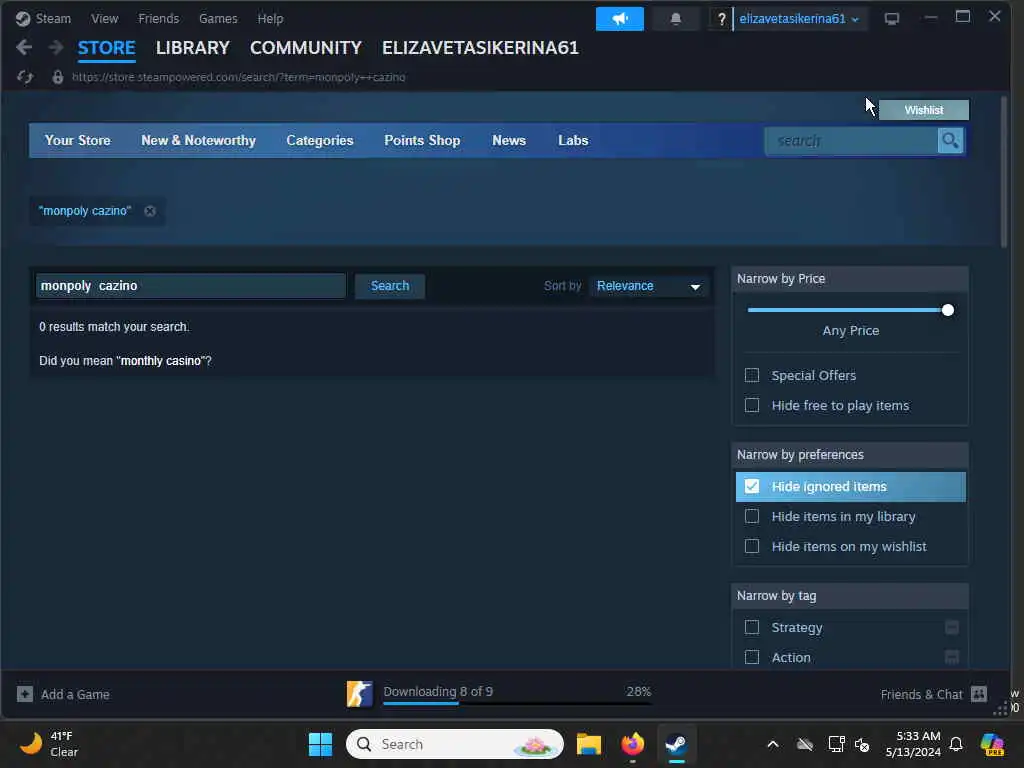Click the question mark help icon
The height and width of the screenshot is (768, 1024).
tap(721, 19)
